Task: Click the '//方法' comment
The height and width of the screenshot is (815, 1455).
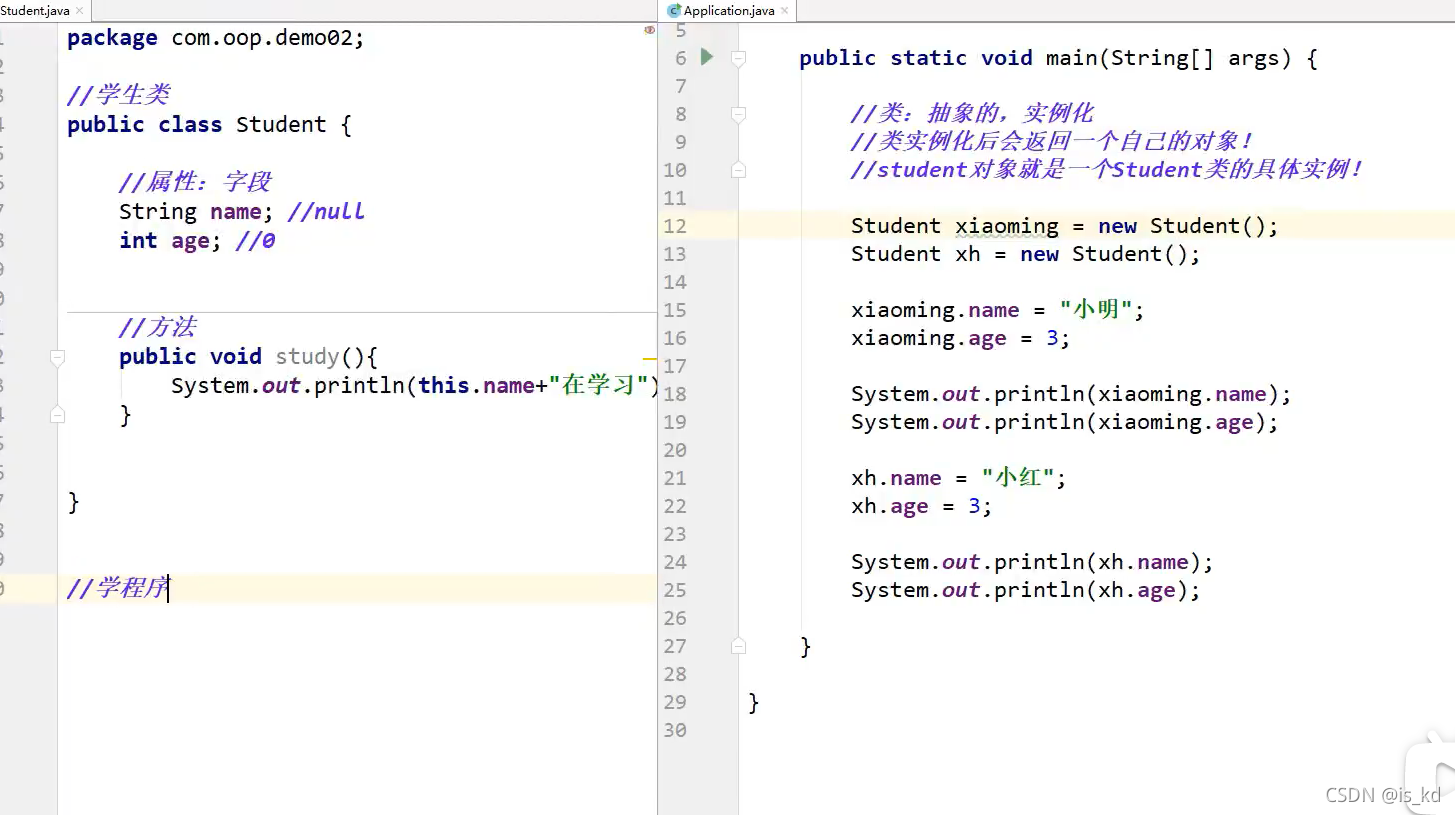Action: (157, 327)
